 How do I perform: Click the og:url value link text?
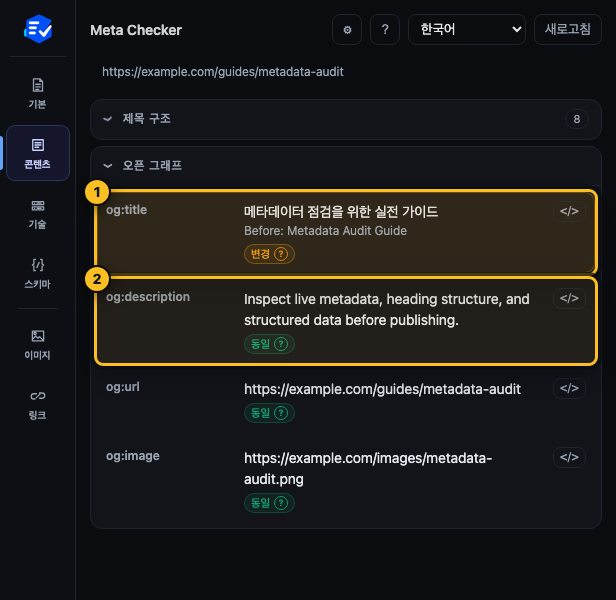[x=382, y=389]
